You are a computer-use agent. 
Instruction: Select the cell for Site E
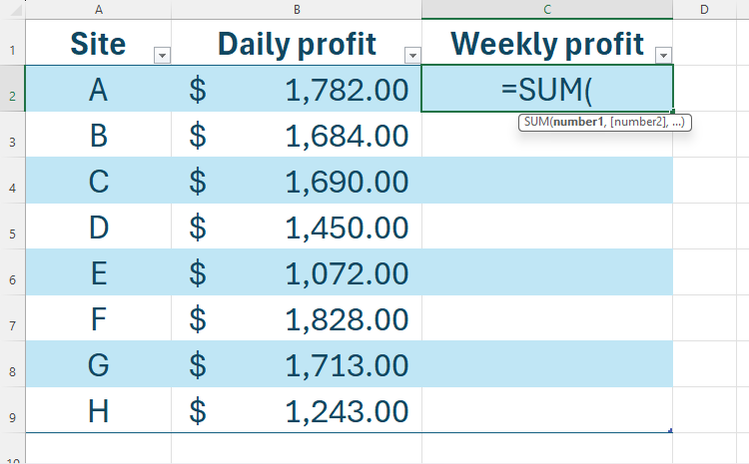(98, 273)
